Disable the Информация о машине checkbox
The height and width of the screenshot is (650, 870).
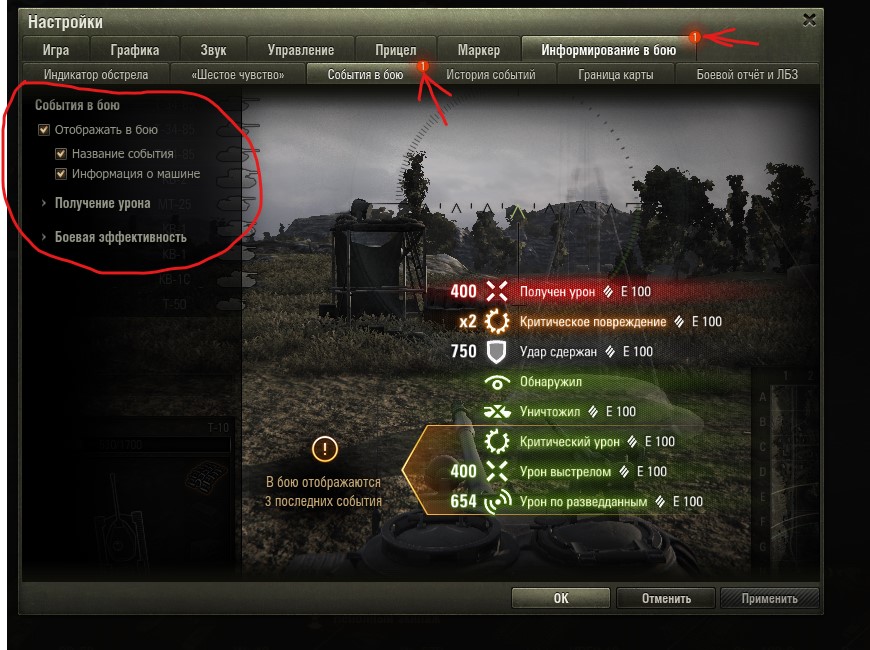click(61, 174)
